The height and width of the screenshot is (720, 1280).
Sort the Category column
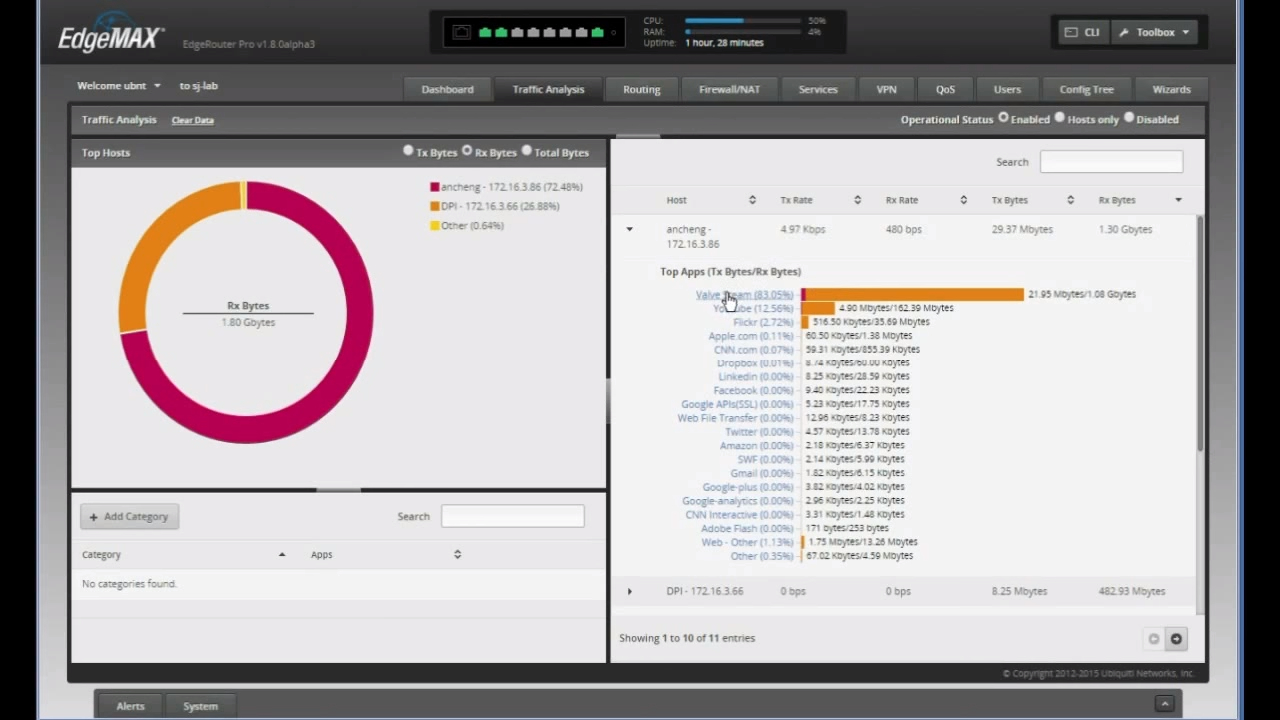coord(183,554)
